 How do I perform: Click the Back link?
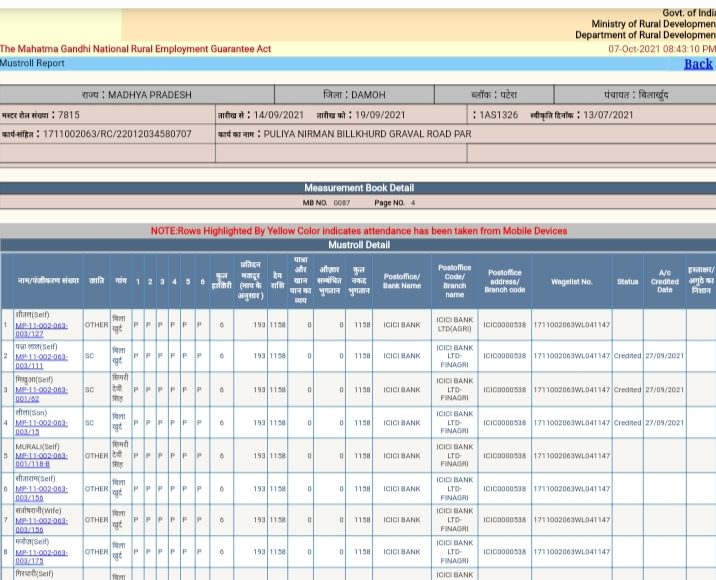[x=698, y=64]
